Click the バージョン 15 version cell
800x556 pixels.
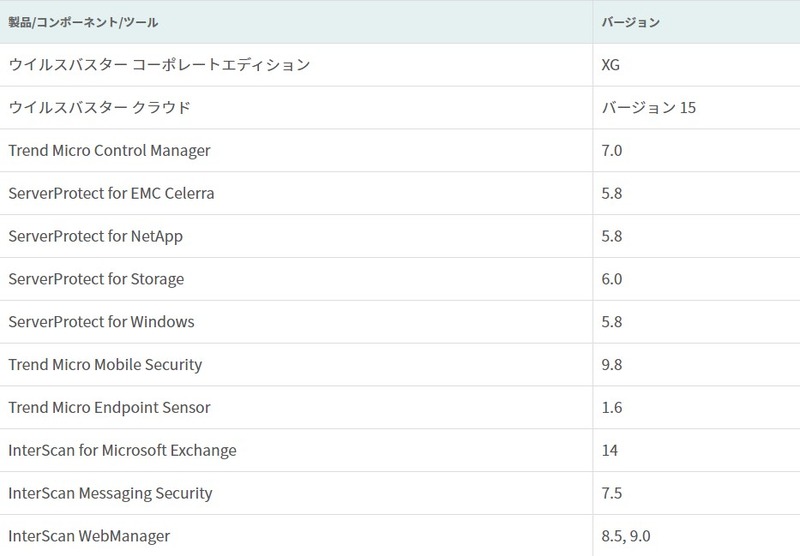(648, 108)
